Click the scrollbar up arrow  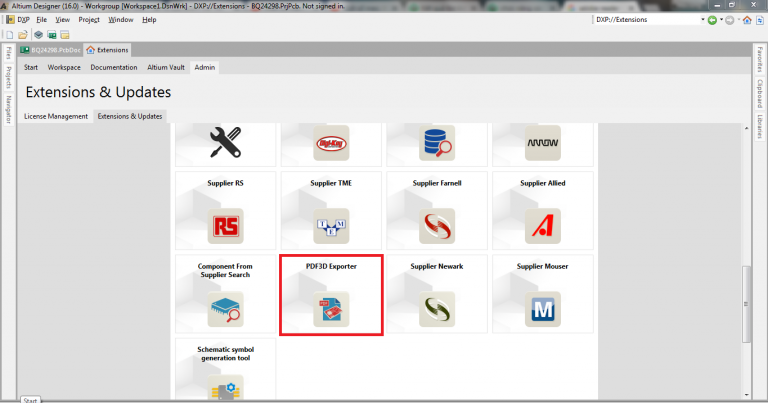(x=746, y=128)
